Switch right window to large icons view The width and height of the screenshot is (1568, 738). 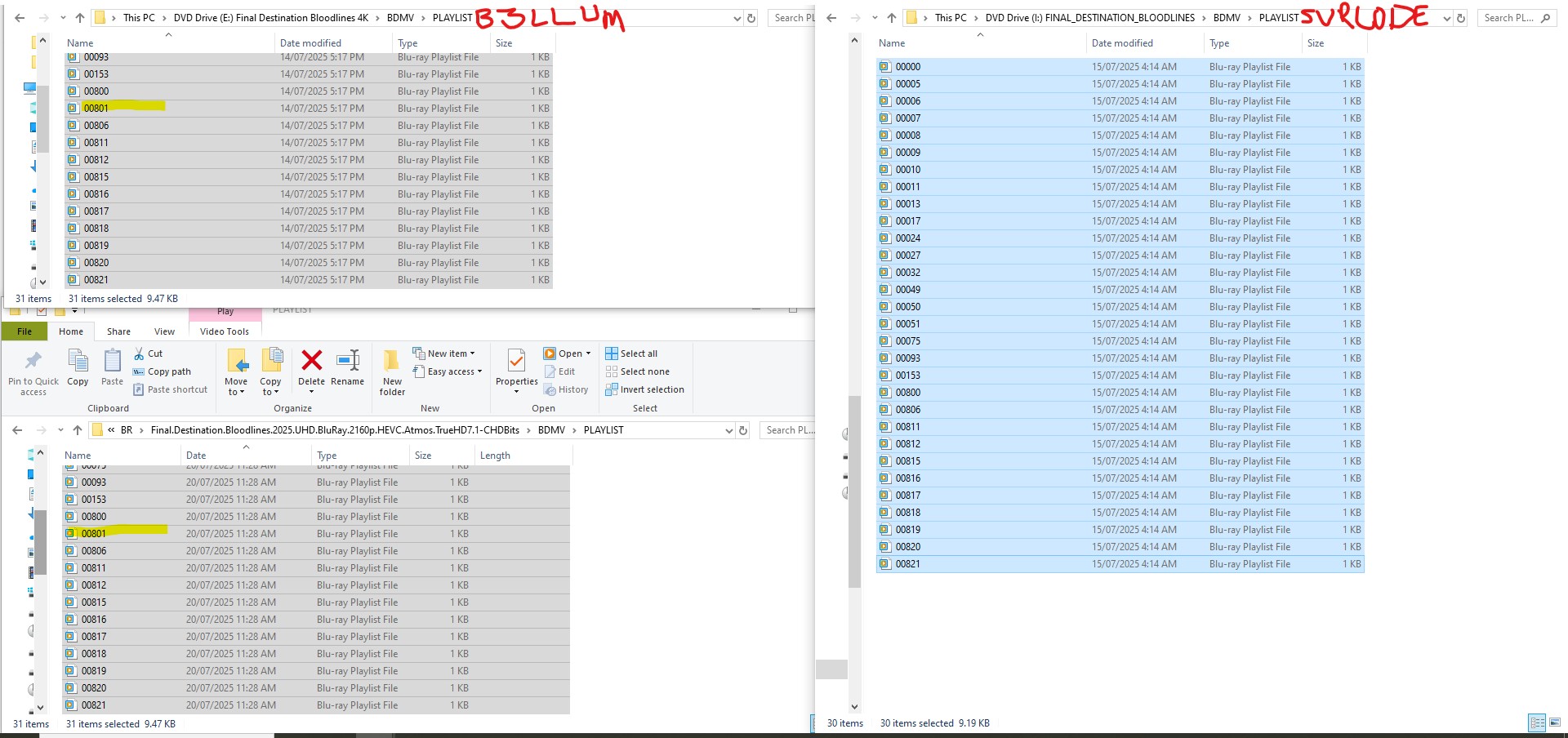(x=1555, y=723)
